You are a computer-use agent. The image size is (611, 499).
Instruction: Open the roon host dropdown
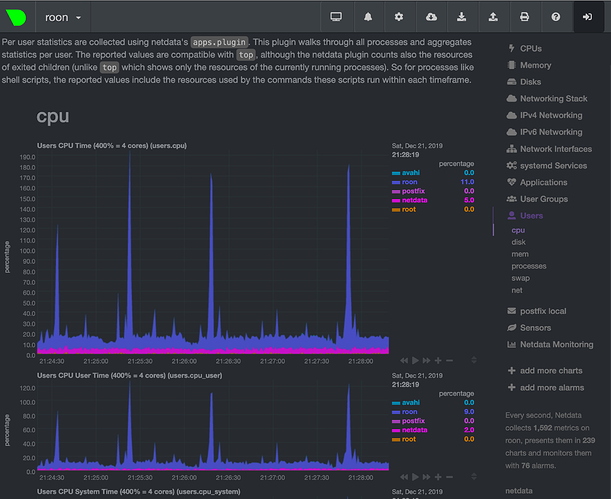(x=63, y=18)
